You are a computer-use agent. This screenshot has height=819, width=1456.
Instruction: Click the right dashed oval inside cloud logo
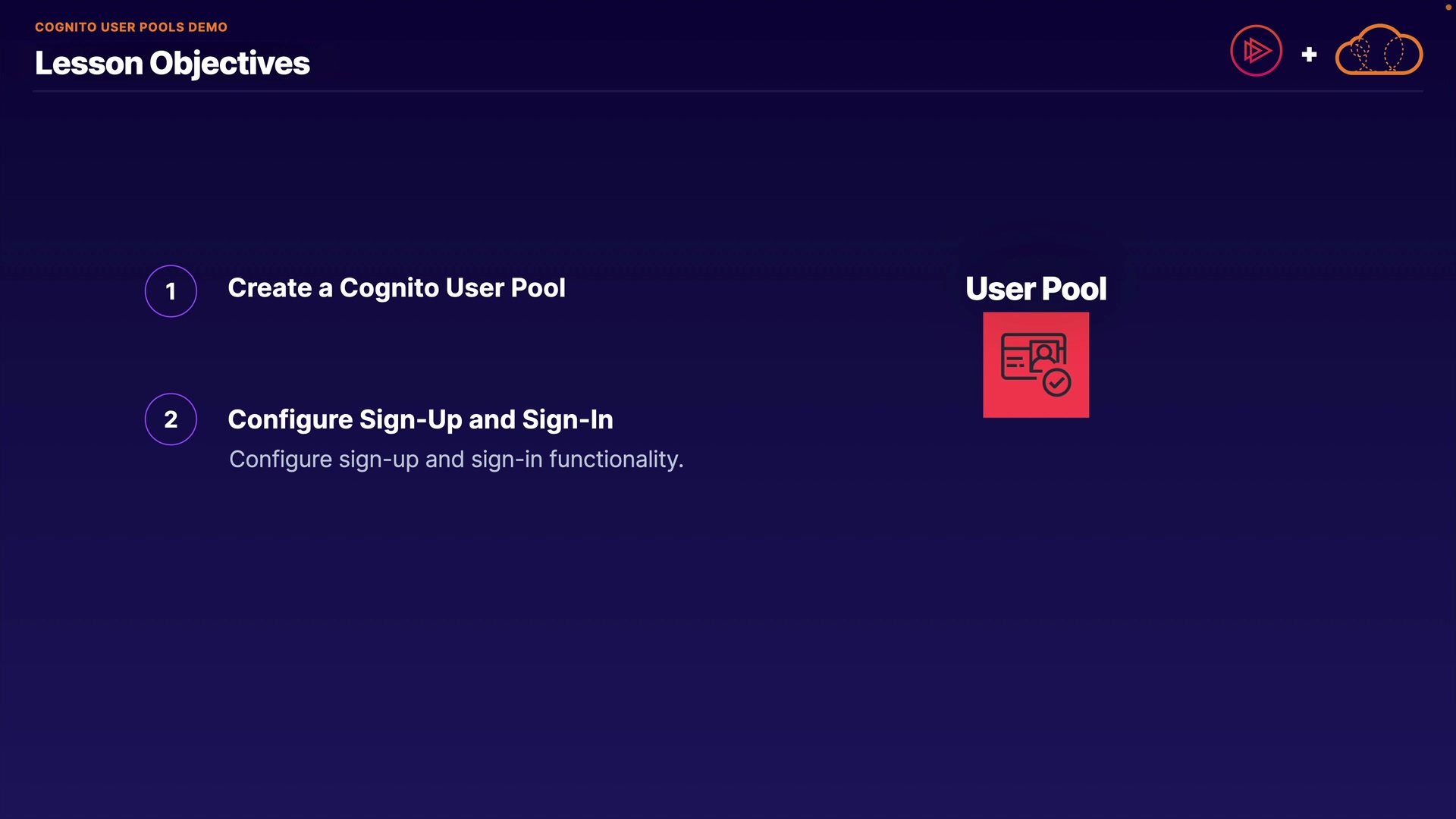(1394, 53)
